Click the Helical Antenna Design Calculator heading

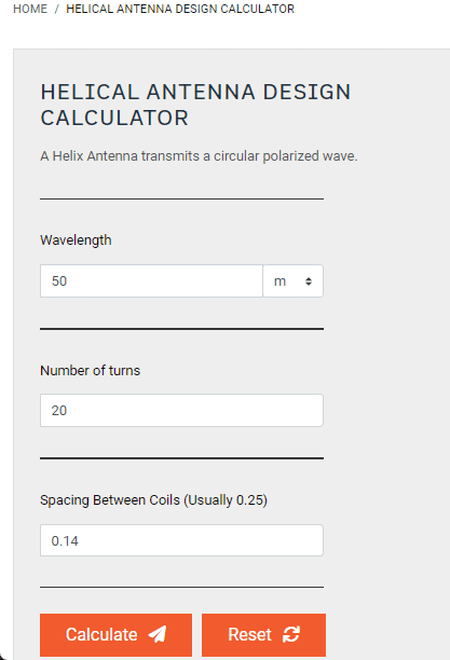[x=196, y=105]
